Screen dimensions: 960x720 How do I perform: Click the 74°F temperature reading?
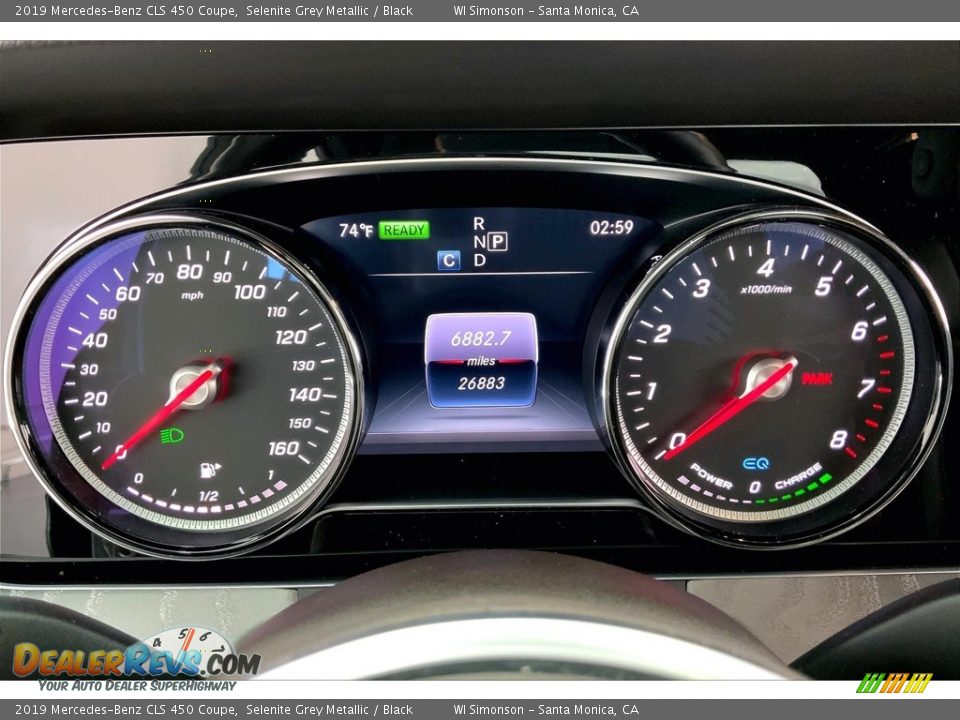pos(356,230)
